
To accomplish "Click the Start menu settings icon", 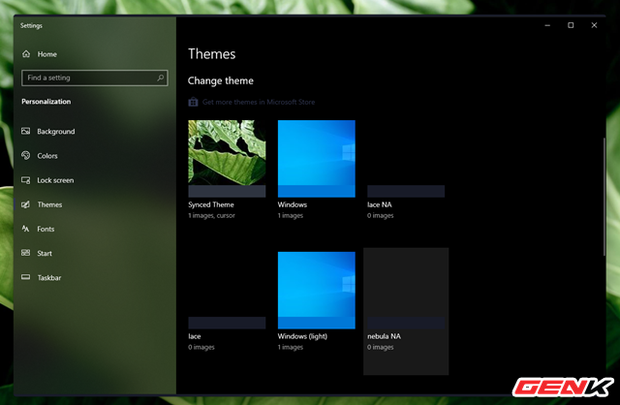I will tap(26, 253).
